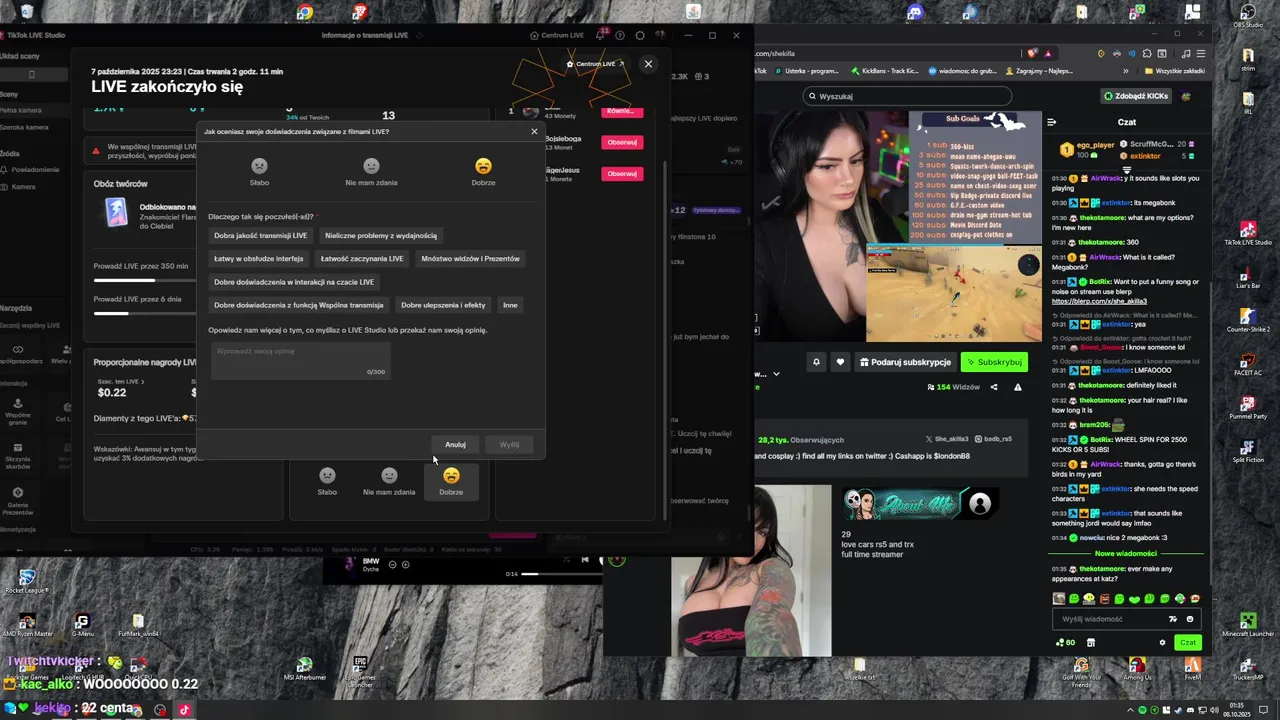This screenshot has height=720, width=1280.
Task: Close the 'LIVE zakończyło się' summary panel
Action: [648, 64]
